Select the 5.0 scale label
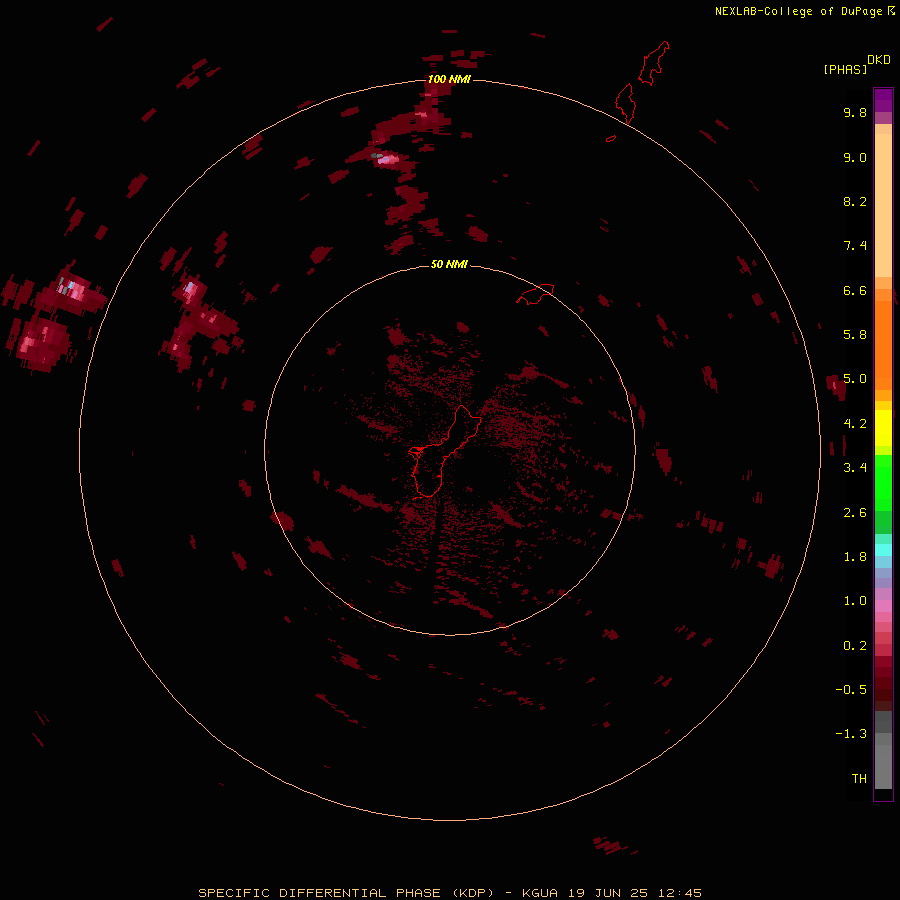The image size is (900, 900). 855,379
